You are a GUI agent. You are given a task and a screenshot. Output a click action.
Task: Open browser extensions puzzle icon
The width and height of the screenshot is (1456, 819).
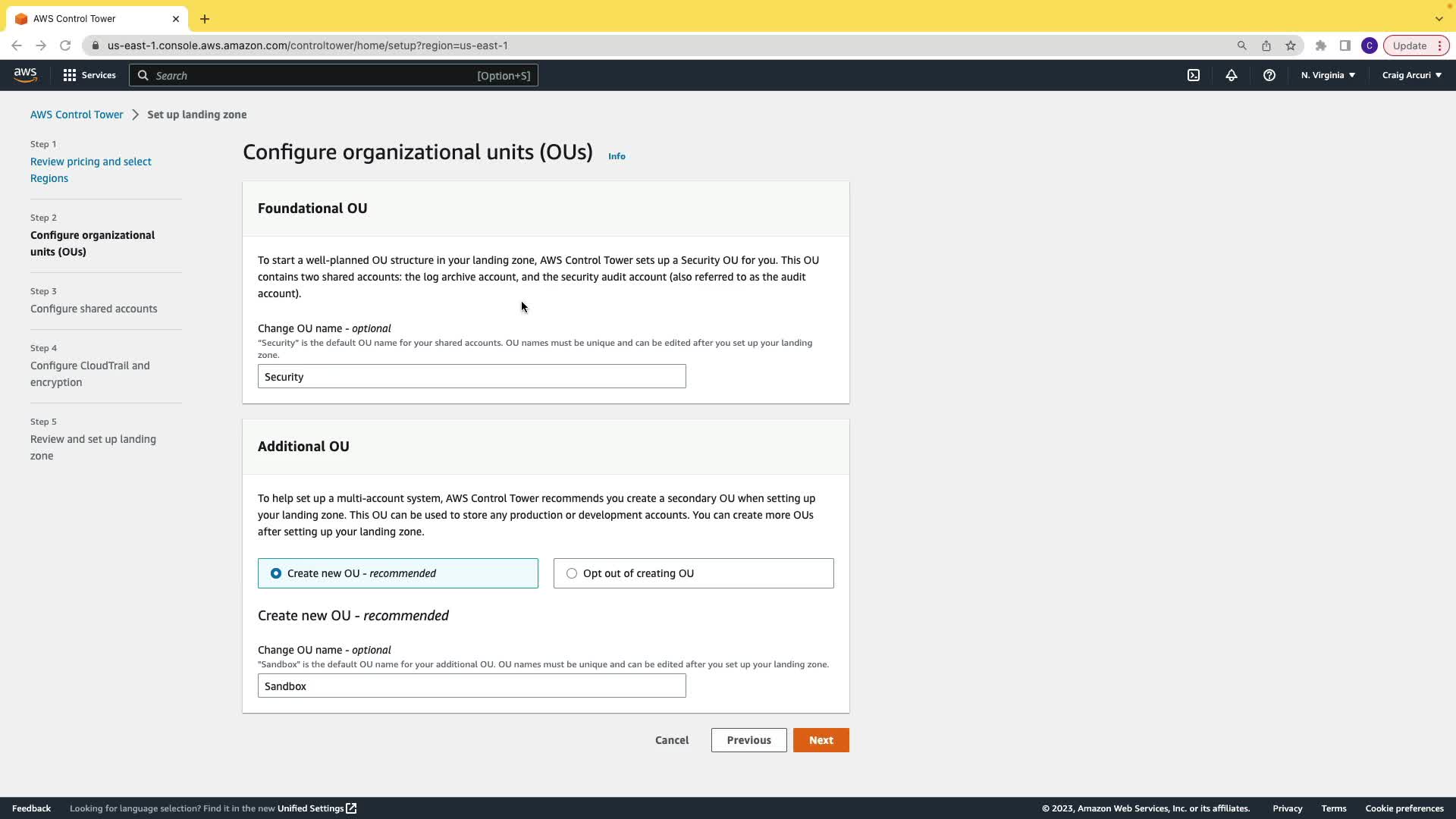[x=1321, y=45]
